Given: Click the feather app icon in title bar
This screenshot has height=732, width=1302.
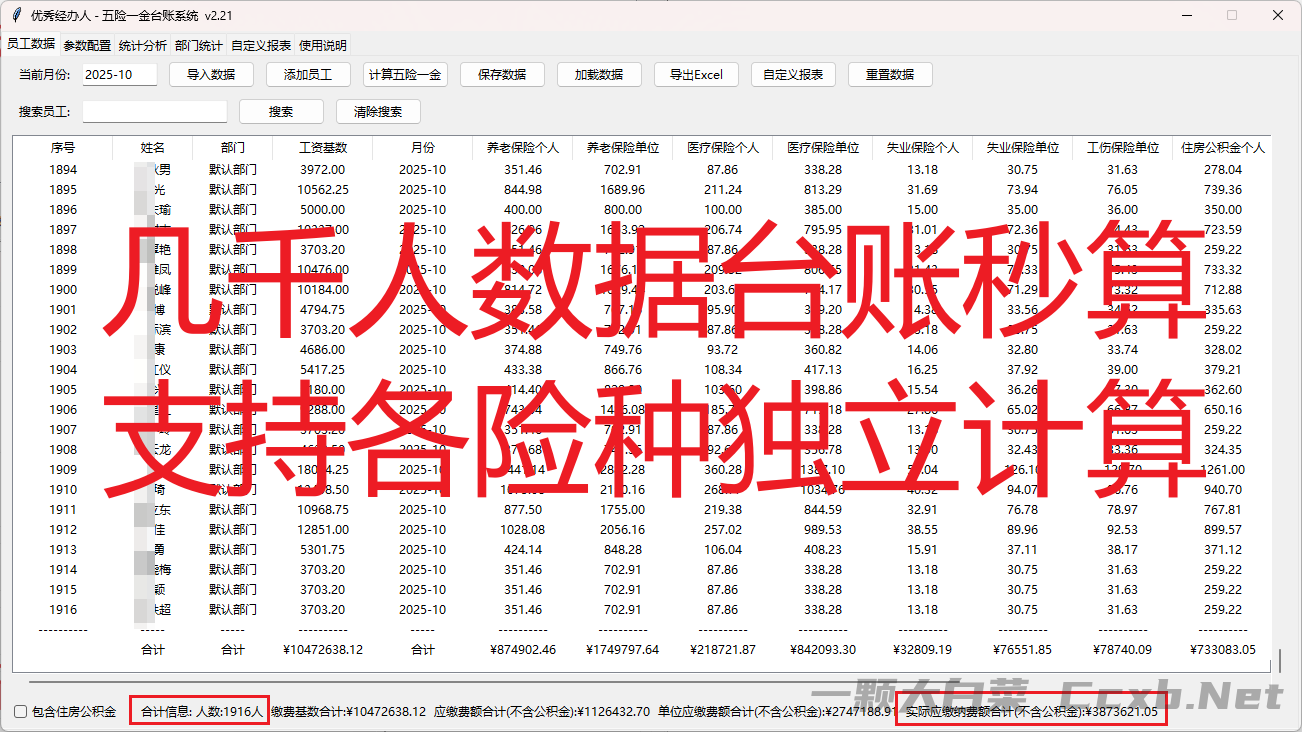Looking at the screenshot, I should (16, 15).
